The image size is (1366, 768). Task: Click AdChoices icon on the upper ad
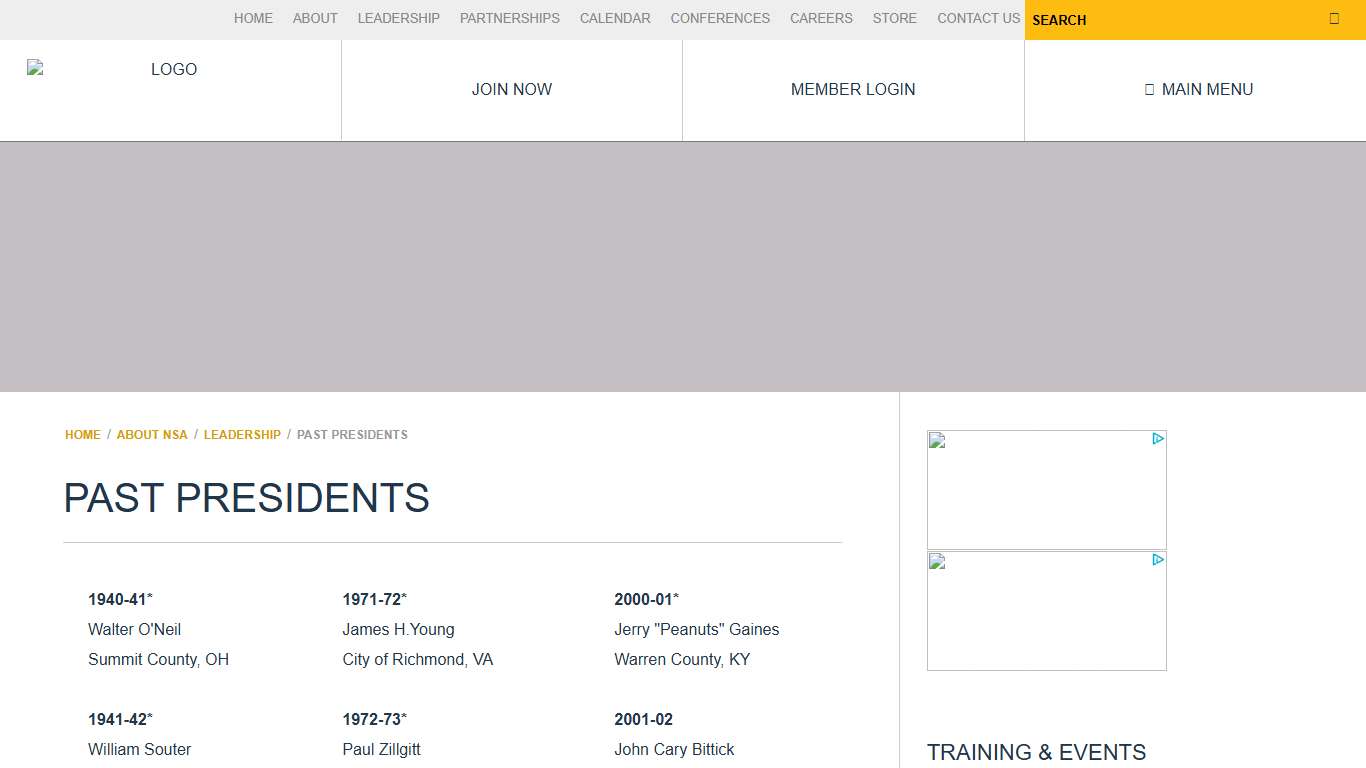click(x=1157, y=439)
